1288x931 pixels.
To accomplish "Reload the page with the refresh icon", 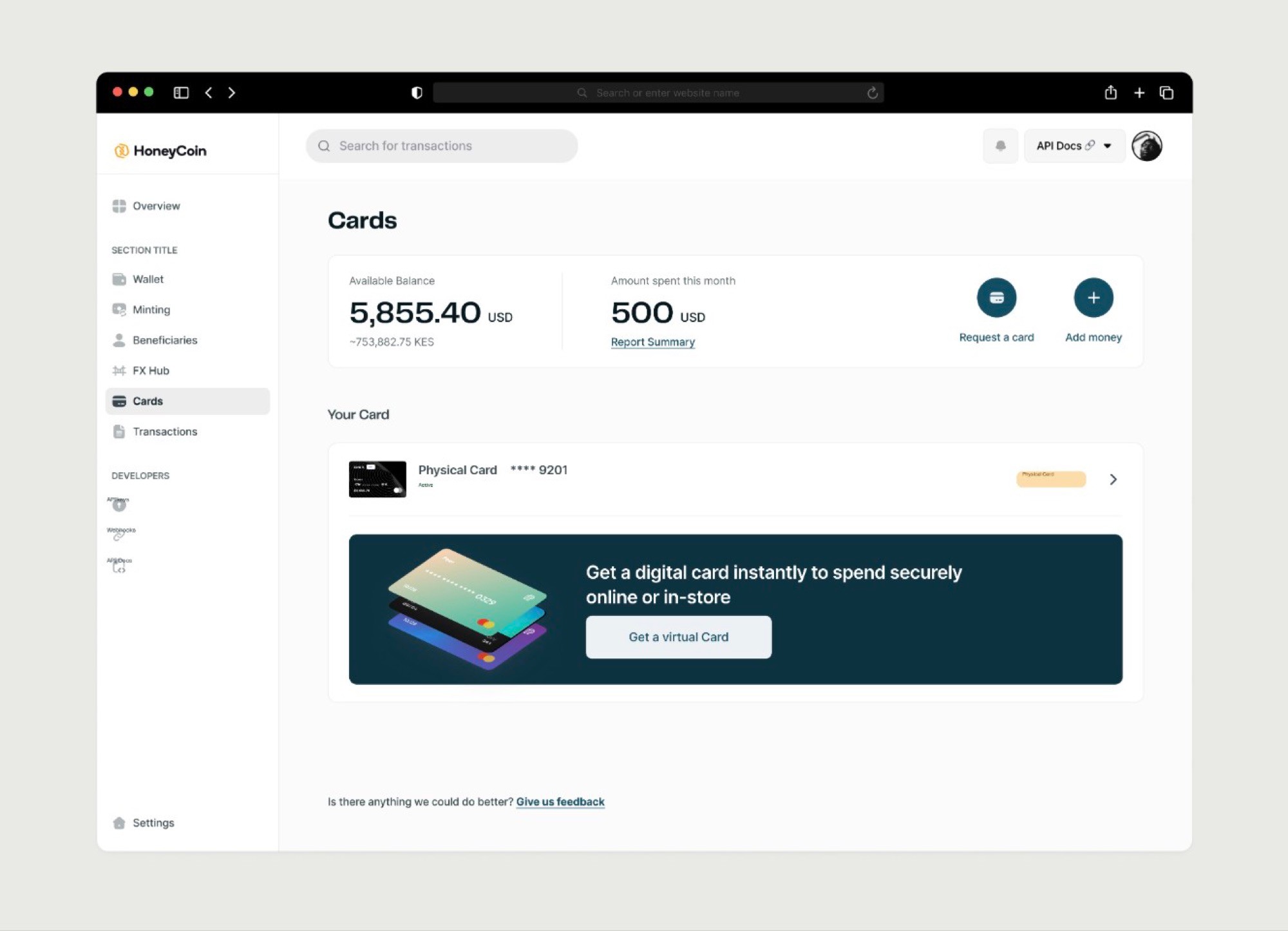I will [x=872, y=93].
